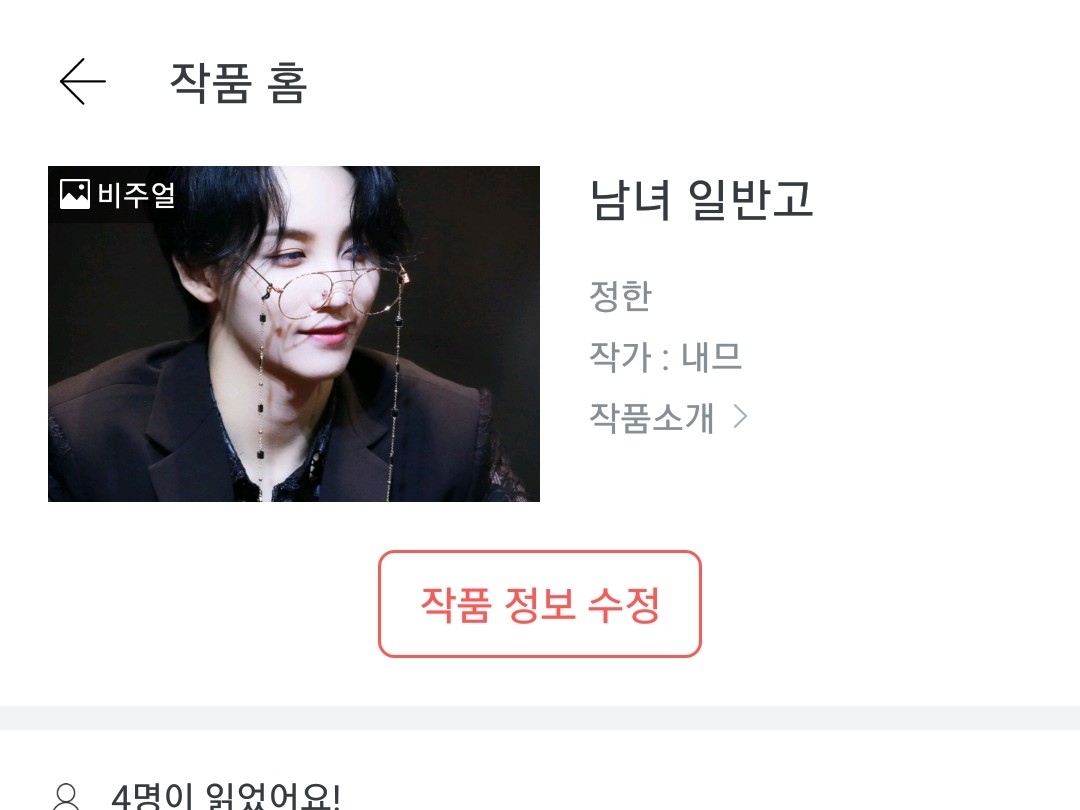This screenshot has height=810, width=1080.
Task: Click the gray section divider bar
Action: coord(540,718)
